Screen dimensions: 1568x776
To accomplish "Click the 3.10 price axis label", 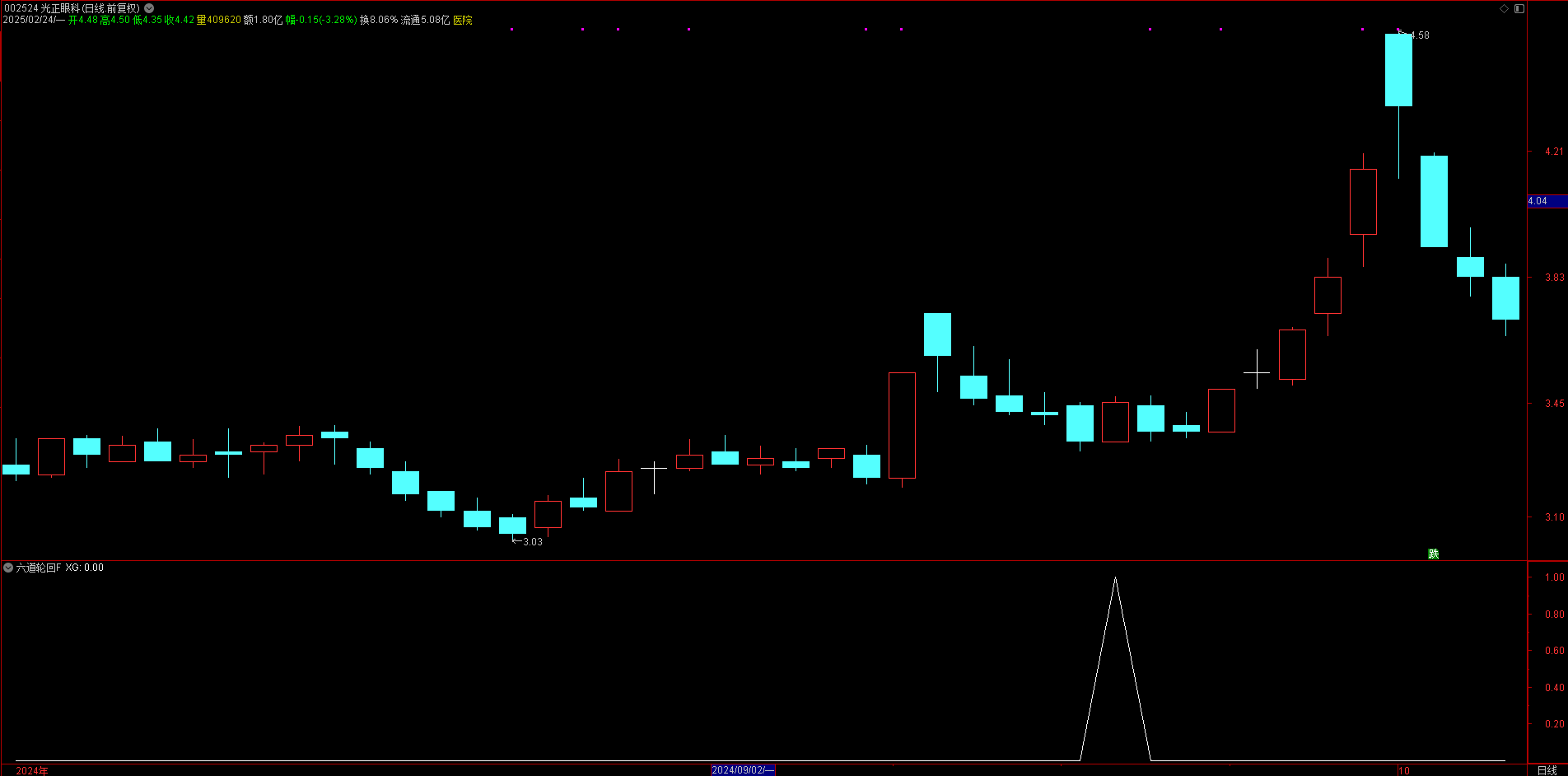I will click(1554, 517).
